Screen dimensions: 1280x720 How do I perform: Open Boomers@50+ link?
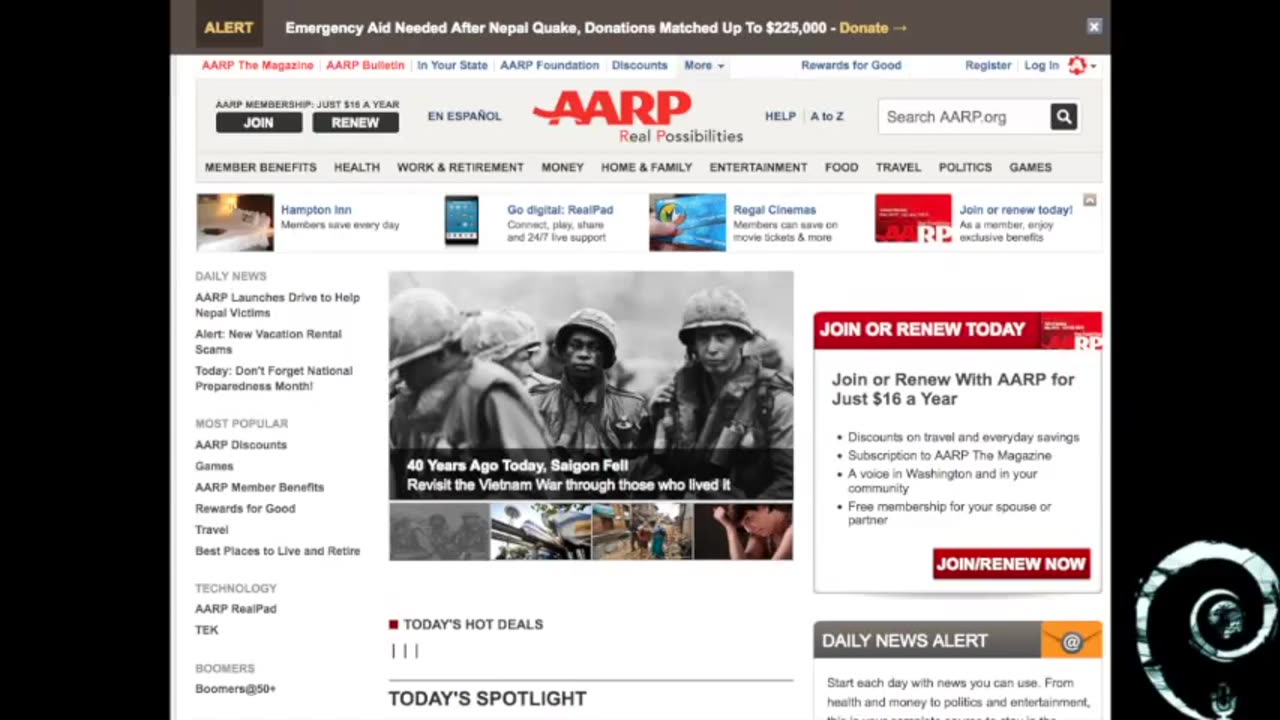pyautogui.click(x=235, y=688)
